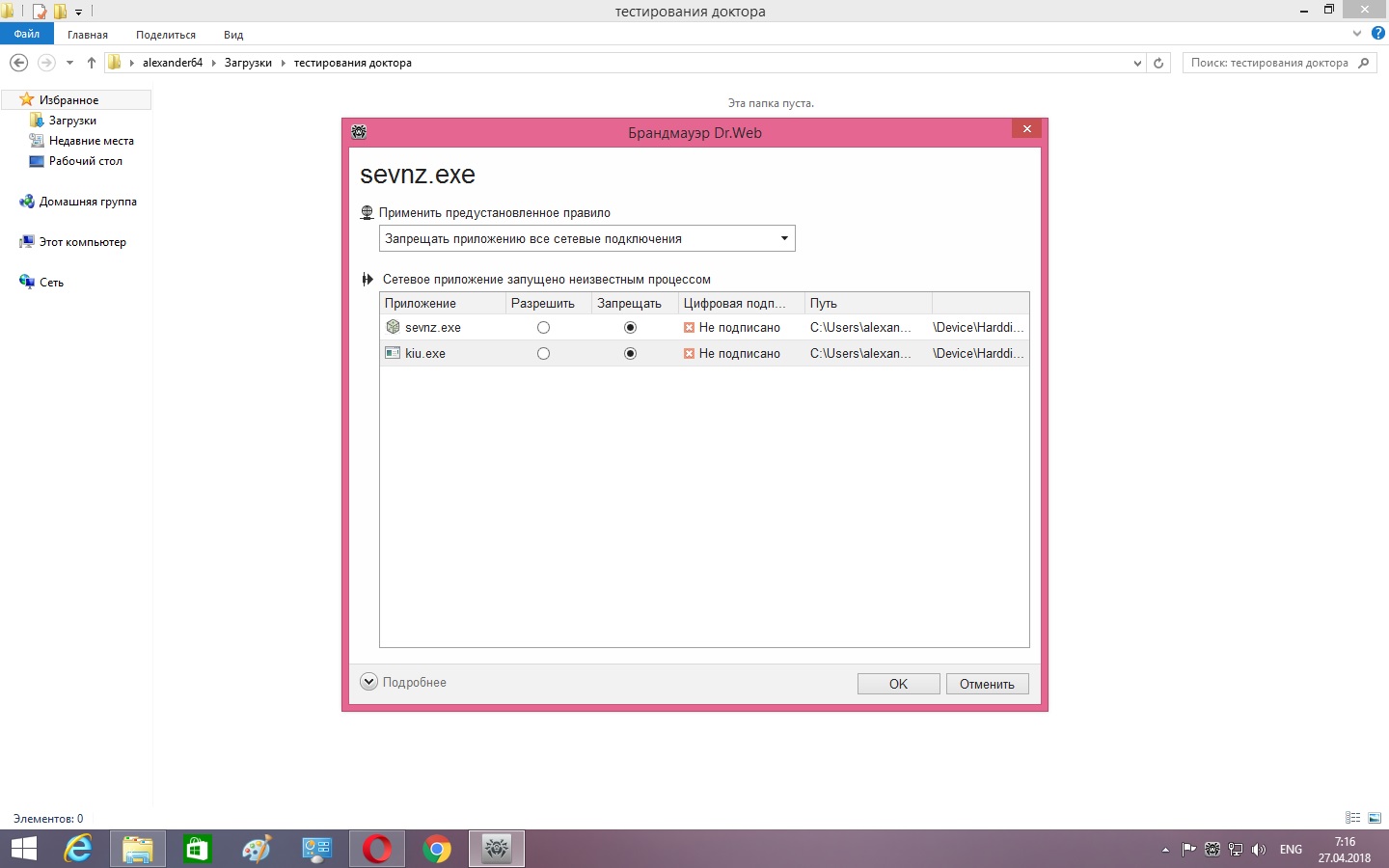Click the Dr.Web spider icon in dialog title bar

359,131
